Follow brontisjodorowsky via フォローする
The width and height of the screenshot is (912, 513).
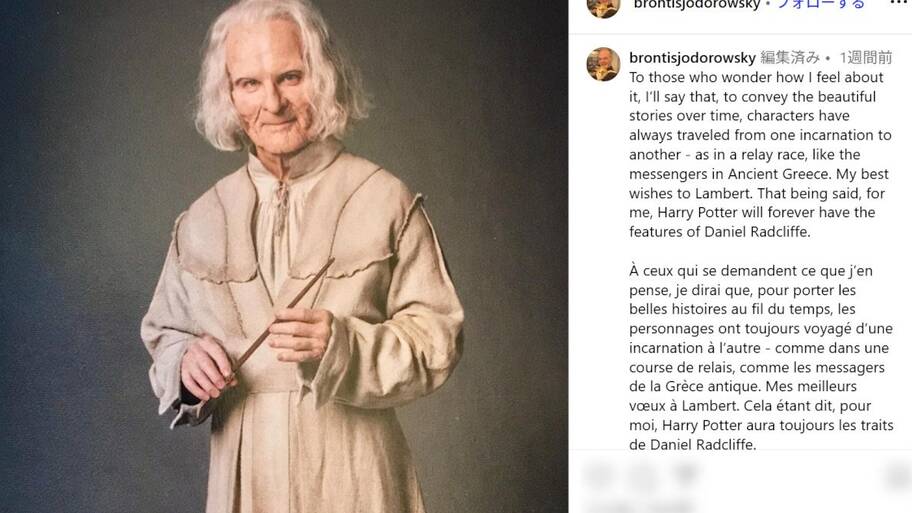(x=821, y=4)
